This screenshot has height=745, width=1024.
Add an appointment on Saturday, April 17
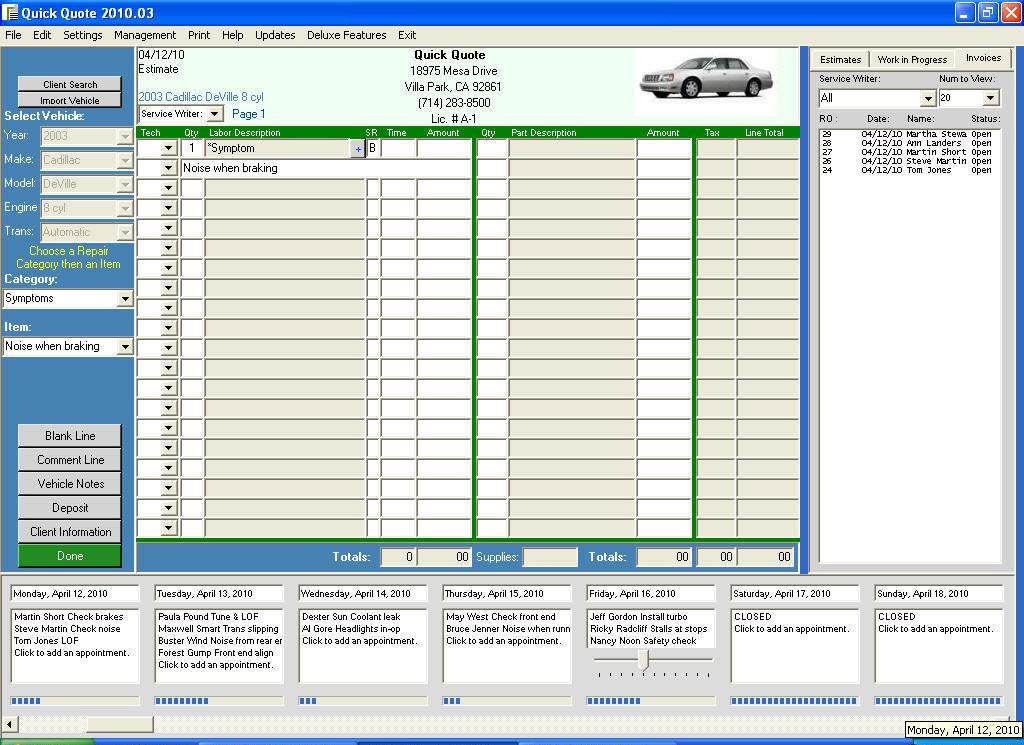(792, 629)
